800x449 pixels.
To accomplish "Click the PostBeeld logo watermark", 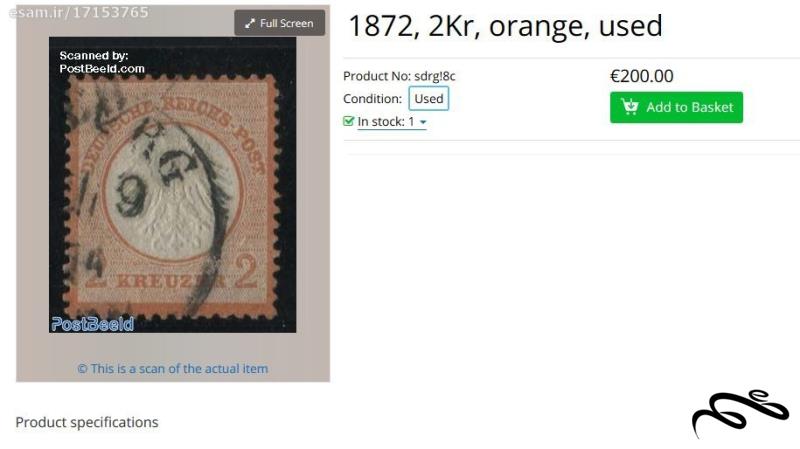I will click(x=93, y=324).
